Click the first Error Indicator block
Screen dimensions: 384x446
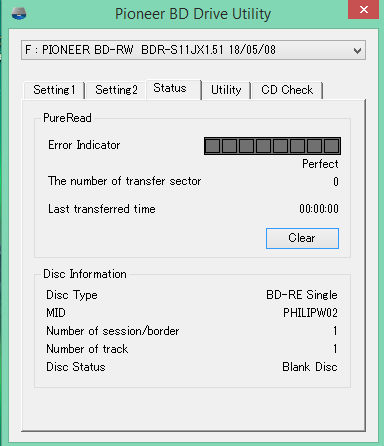coord(213,146)
